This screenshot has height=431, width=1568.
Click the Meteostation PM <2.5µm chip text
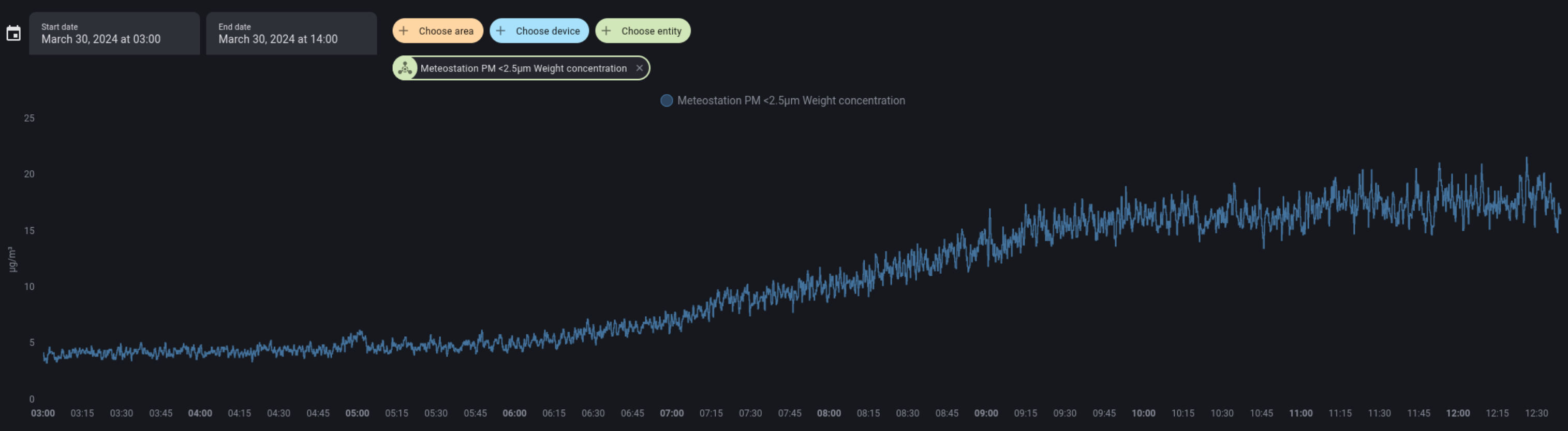pyautogui.click(x=523, y=68)
